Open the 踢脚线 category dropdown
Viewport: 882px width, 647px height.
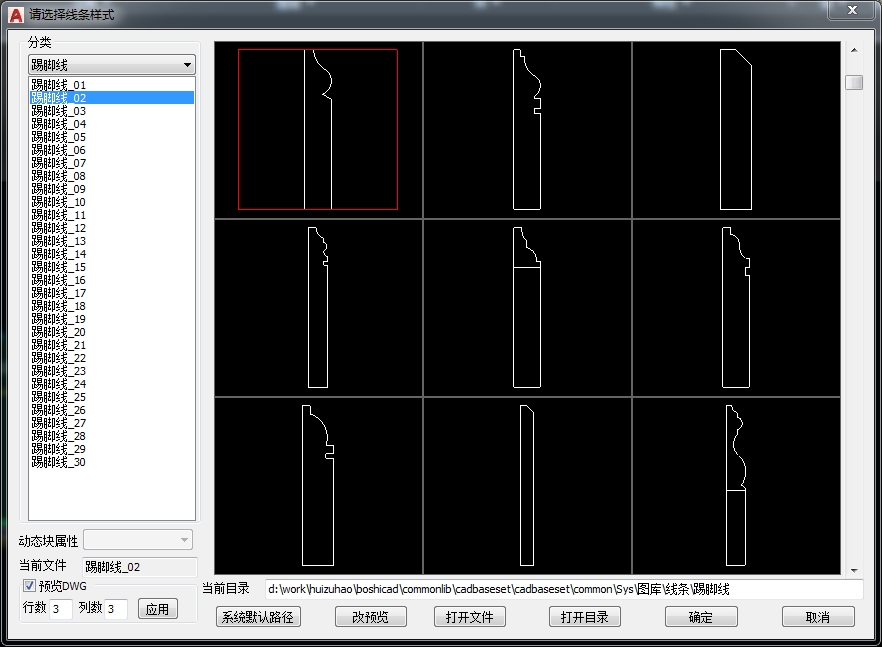(112, 65)
